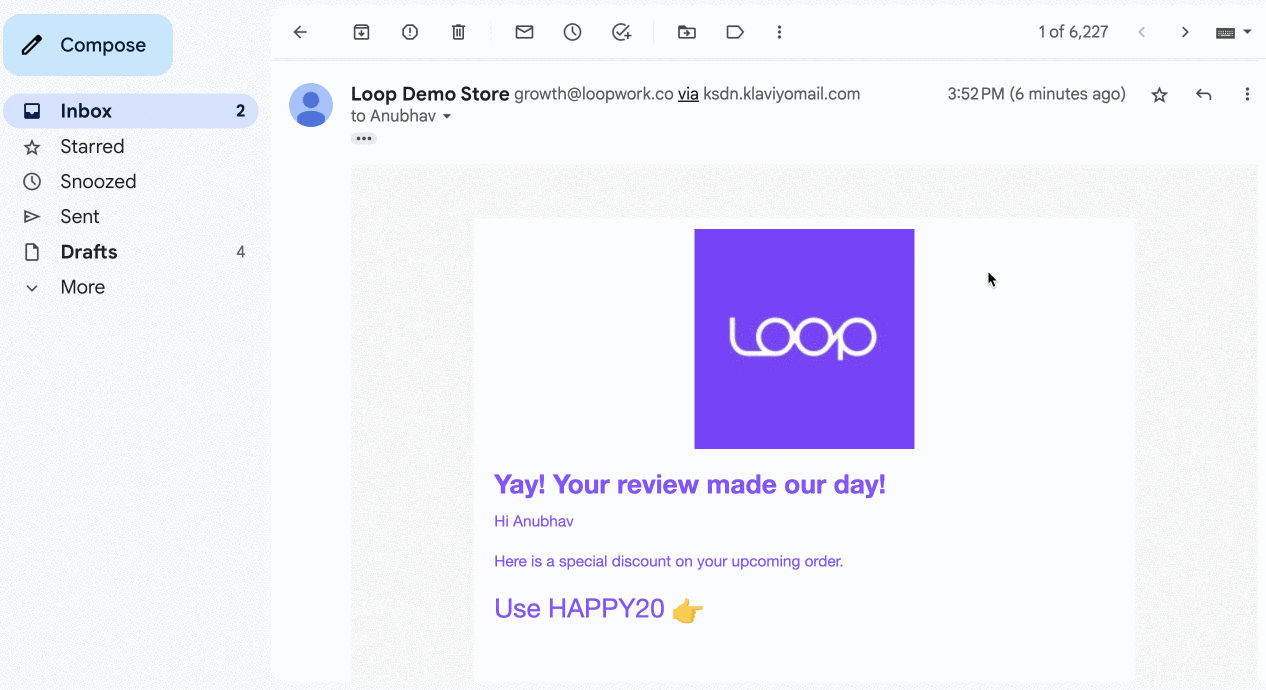Report email as spam
Screen dimensions: 1266x690
[410, 32]
